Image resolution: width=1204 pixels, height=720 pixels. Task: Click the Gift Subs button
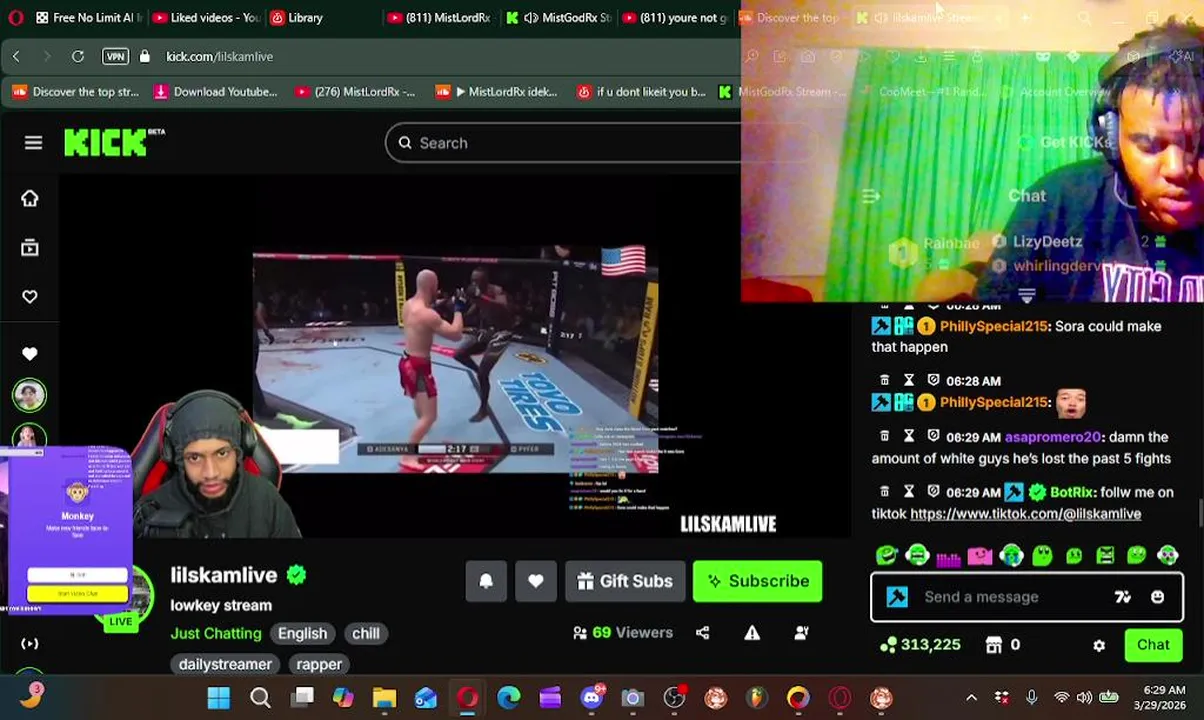(625, 581)
